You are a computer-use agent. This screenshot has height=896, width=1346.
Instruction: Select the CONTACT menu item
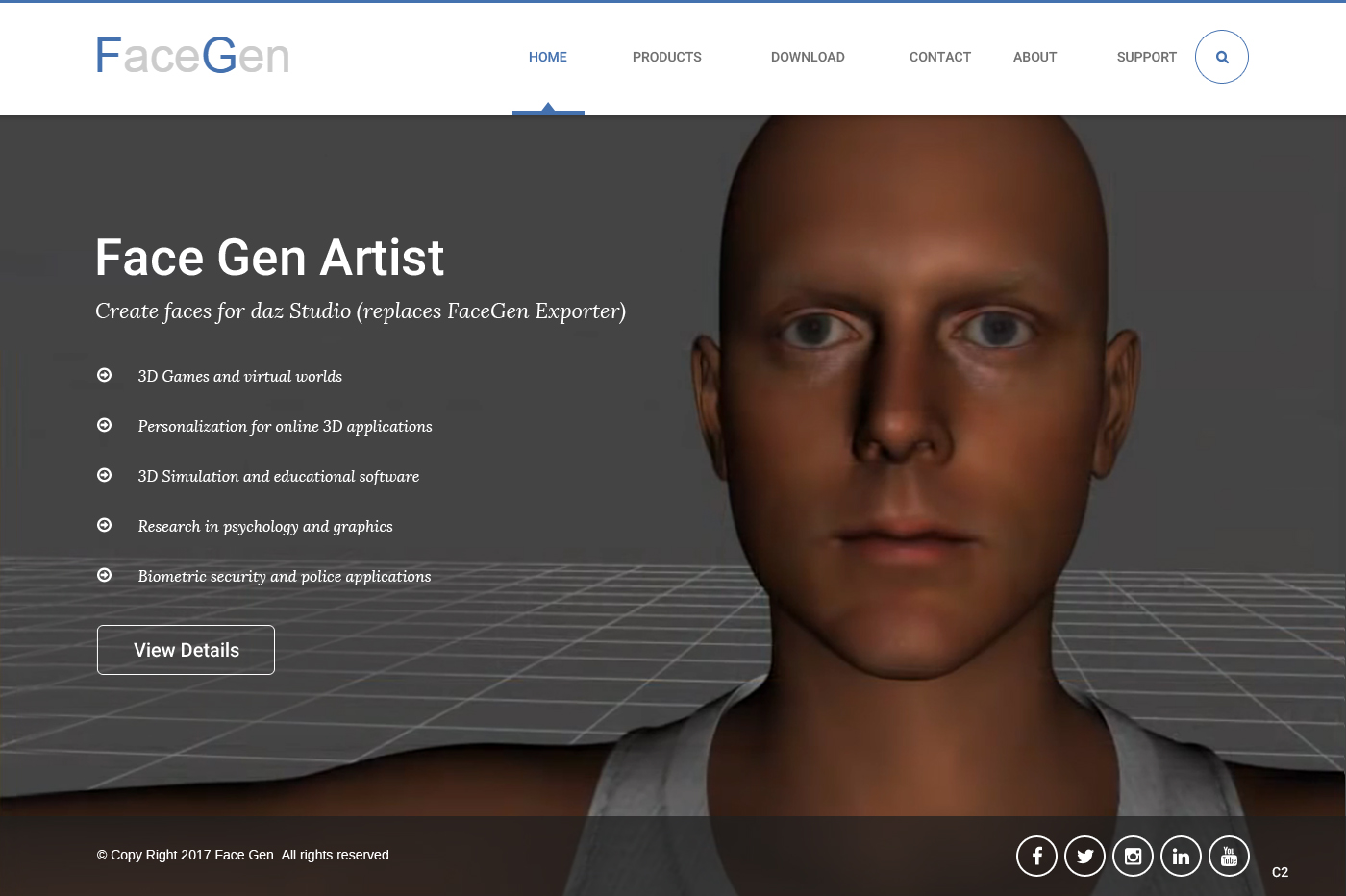pos(940,57)
